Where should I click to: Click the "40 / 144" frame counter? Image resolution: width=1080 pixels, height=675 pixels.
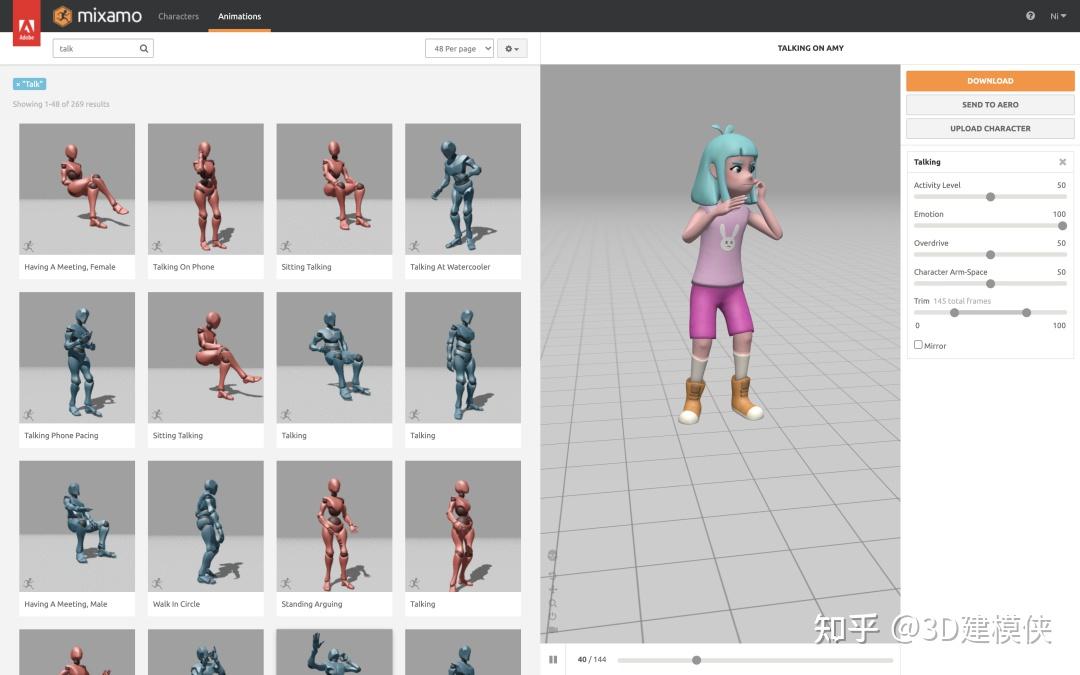pyautogui.click(x=592, y=659)
